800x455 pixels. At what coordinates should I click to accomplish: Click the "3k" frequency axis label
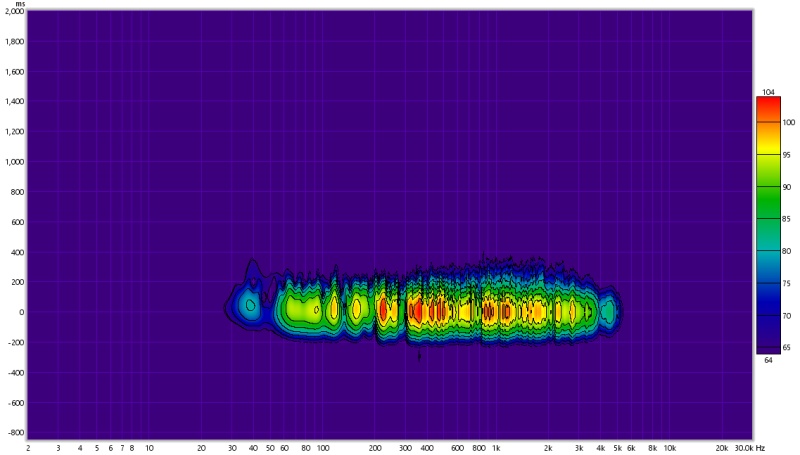(x=579, y=448)
